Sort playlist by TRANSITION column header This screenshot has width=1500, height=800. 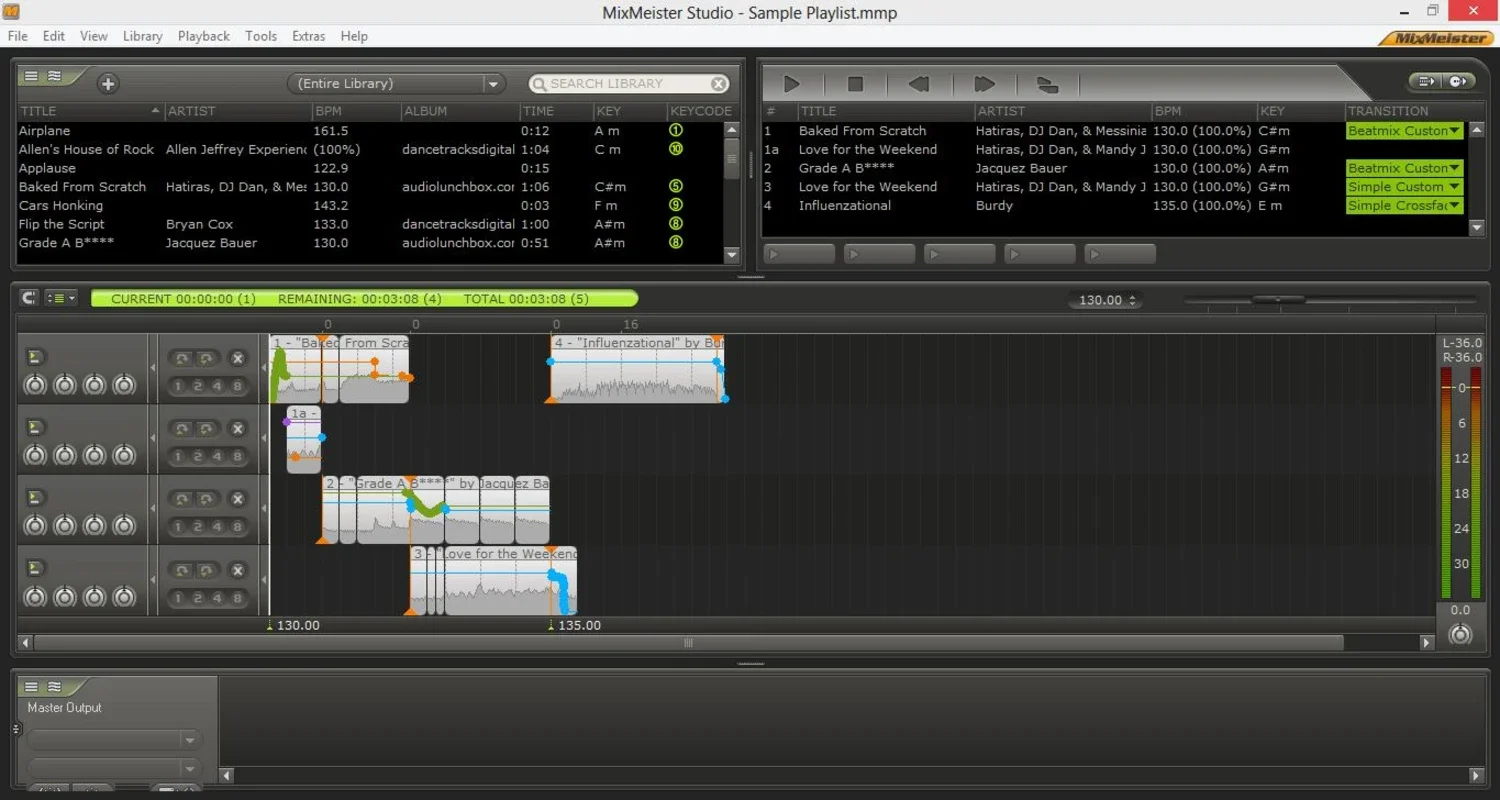pyautogui.click(x=1406, y=111)
